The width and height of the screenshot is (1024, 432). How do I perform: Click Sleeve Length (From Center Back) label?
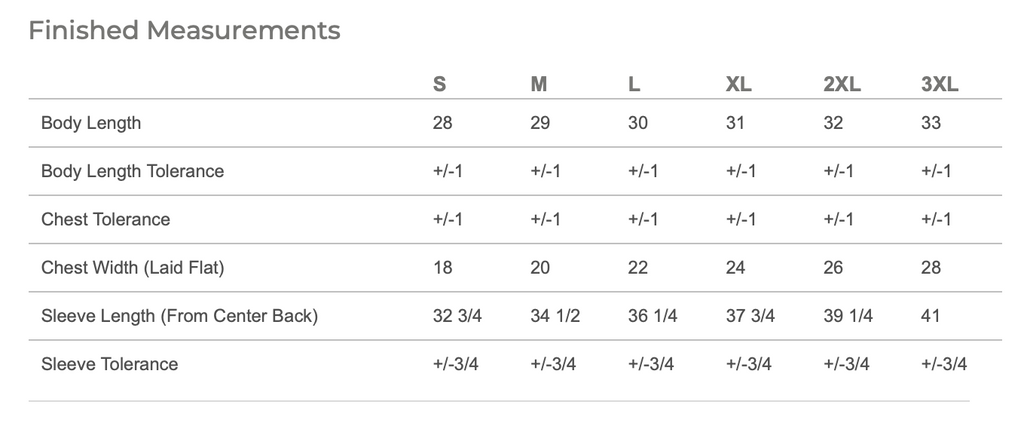(x=180, y=316)
